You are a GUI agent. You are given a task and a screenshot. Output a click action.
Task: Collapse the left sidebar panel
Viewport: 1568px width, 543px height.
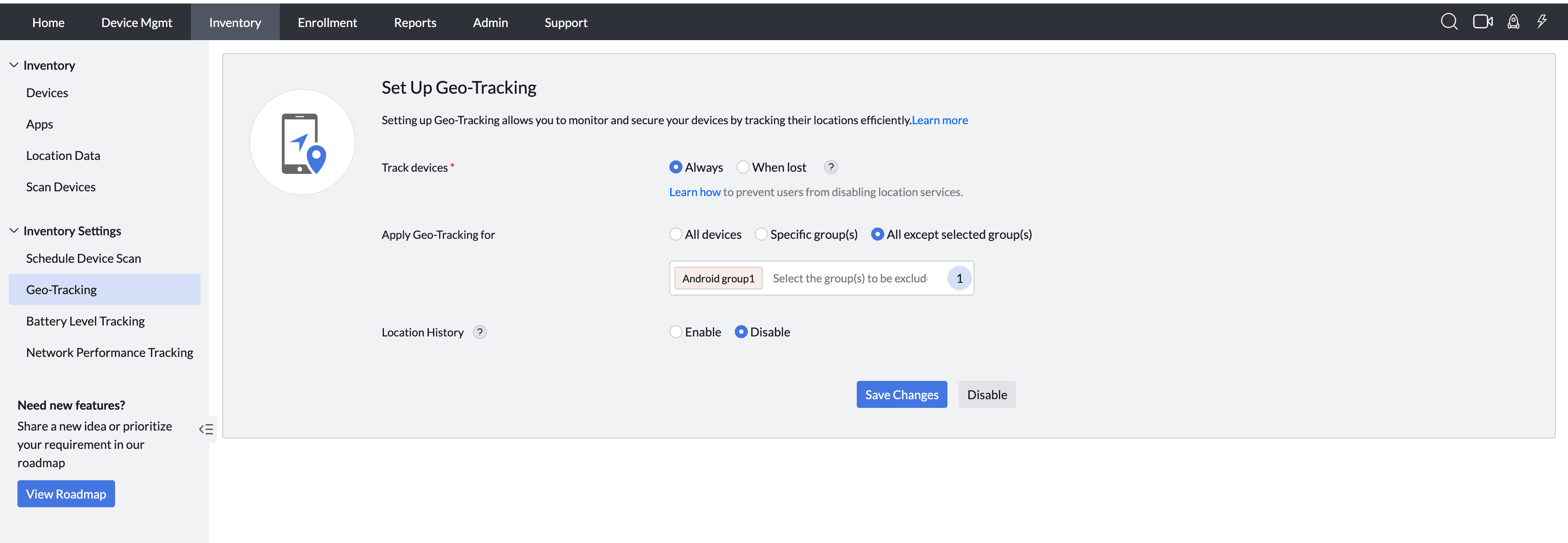[206, 429]
